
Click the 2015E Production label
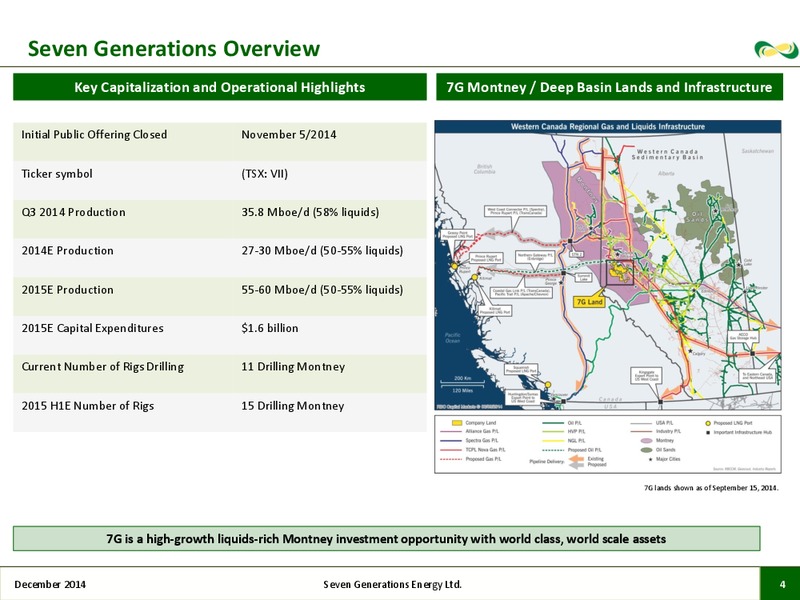point(67,290)
